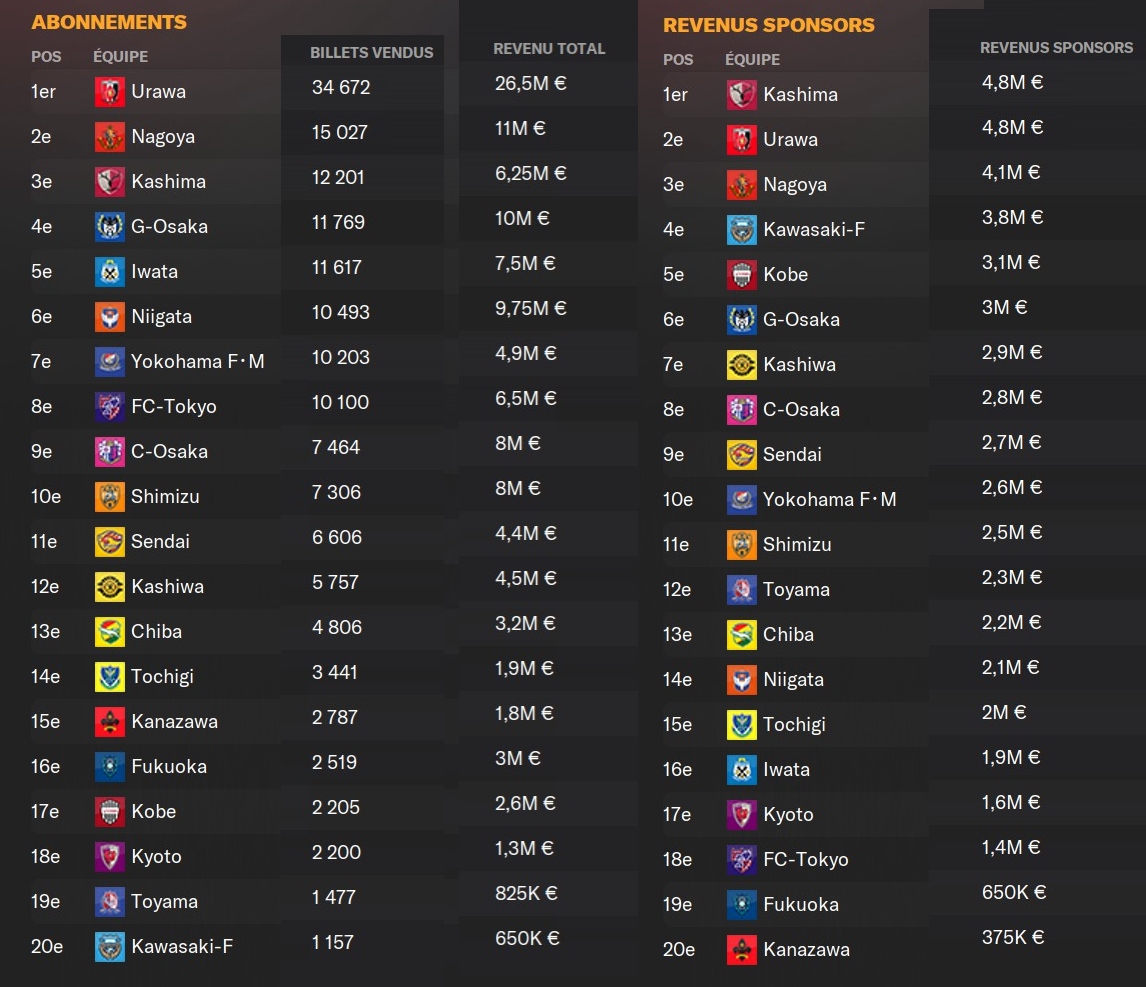Click Sendai badge in Abonnements table
1146x987 pixels.
coord(110,542)
